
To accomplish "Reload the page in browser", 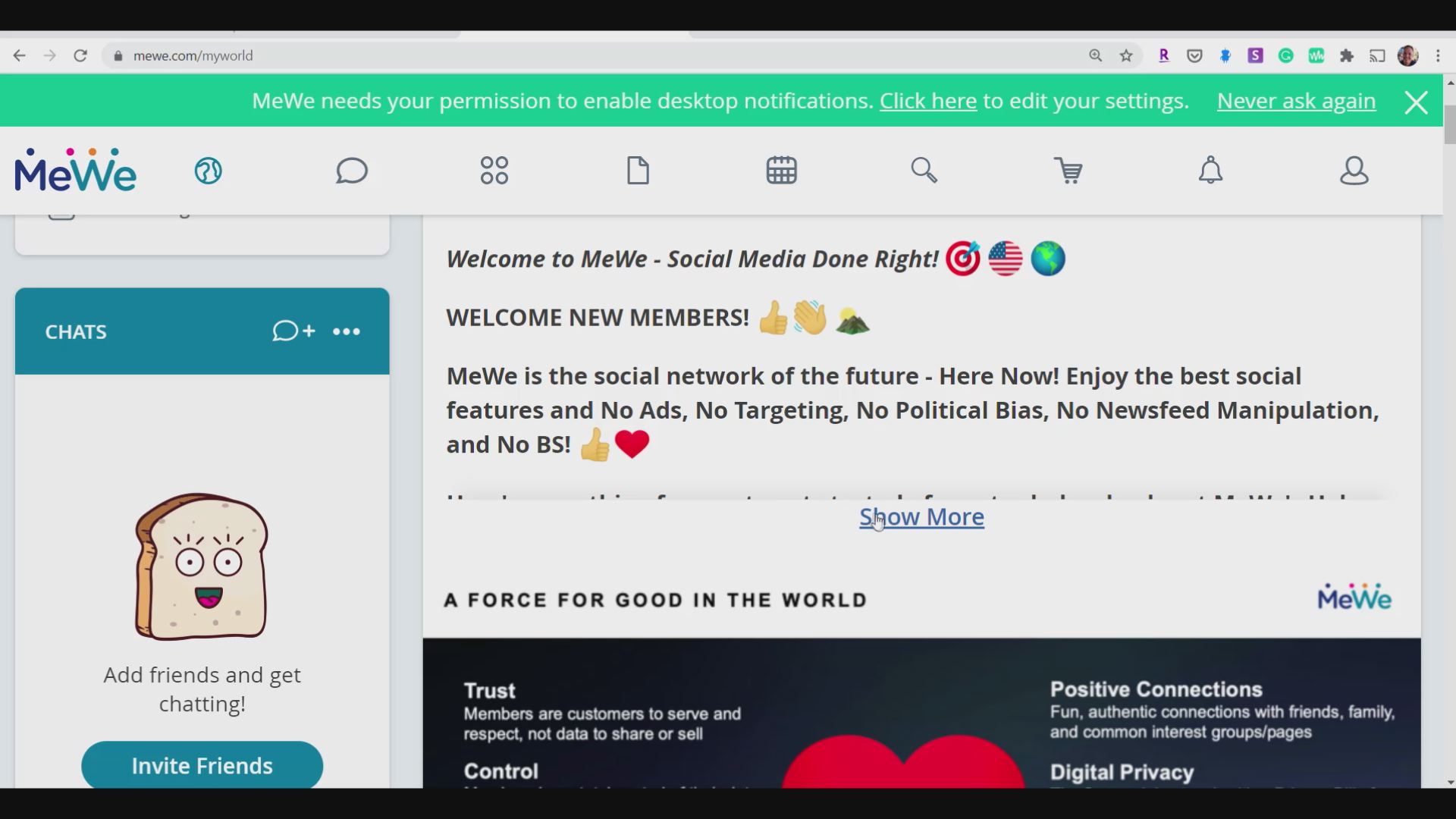I will pyautogui.click(x=80, y=56).
